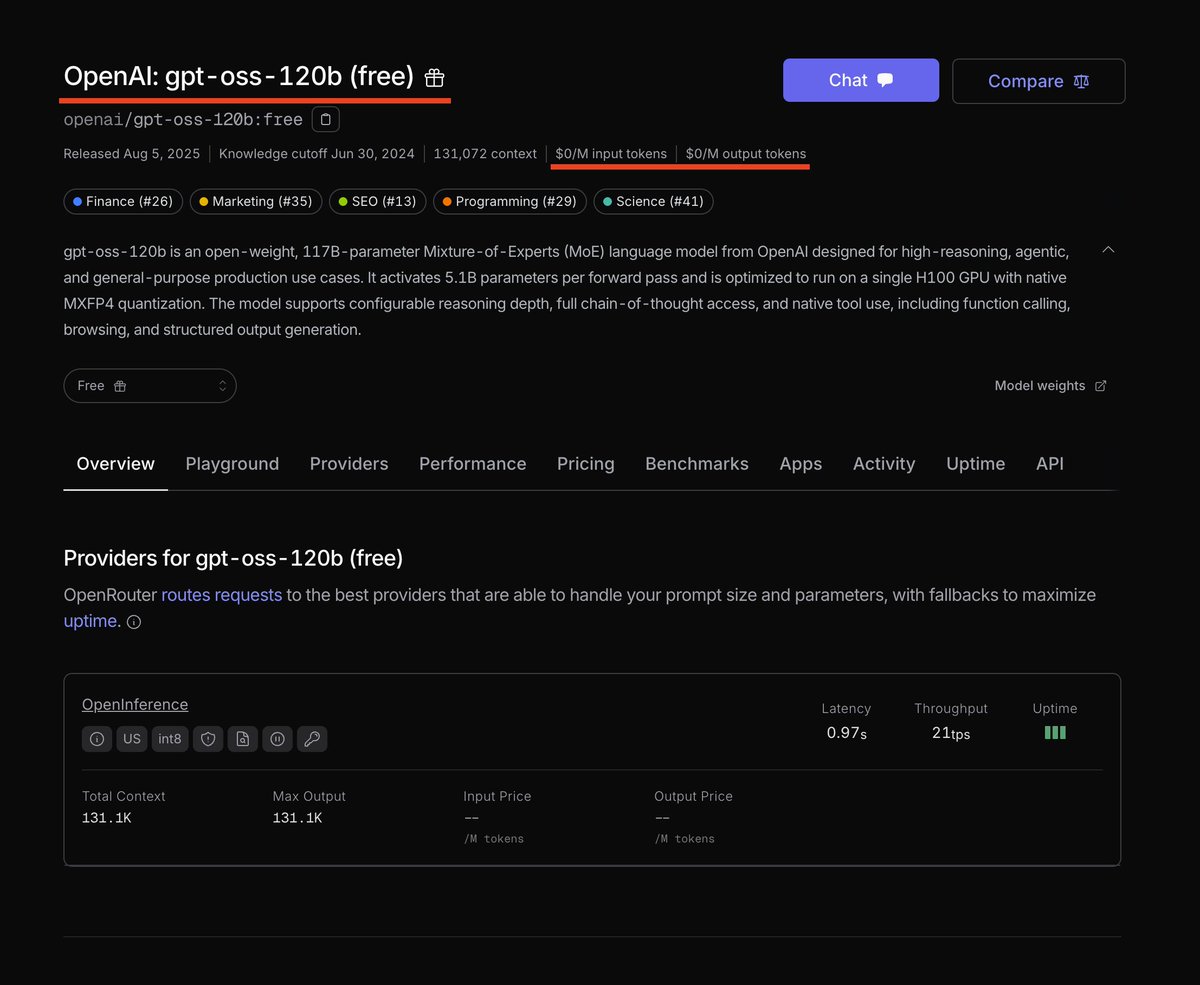
Task: Collapse the model description chevron
Action: point(1108,249)
